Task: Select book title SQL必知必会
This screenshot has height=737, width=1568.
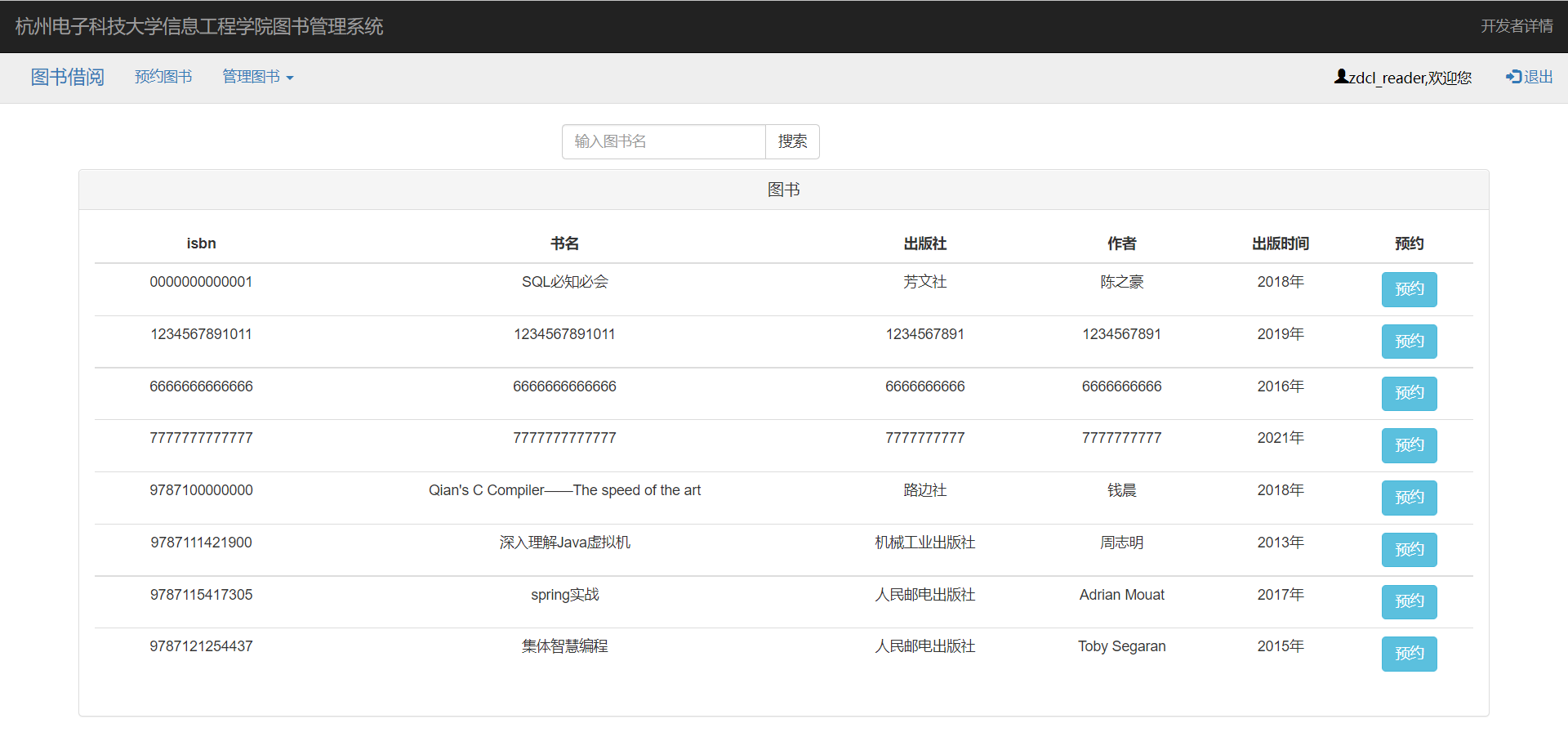Action: [564, 282]
